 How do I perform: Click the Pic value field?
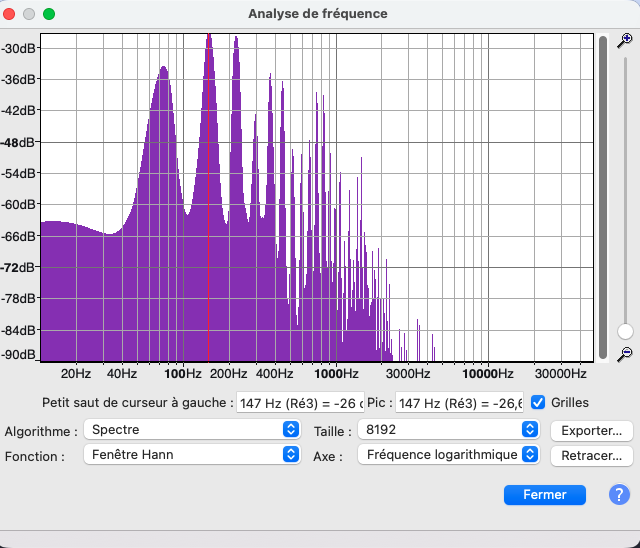point(459,404)
